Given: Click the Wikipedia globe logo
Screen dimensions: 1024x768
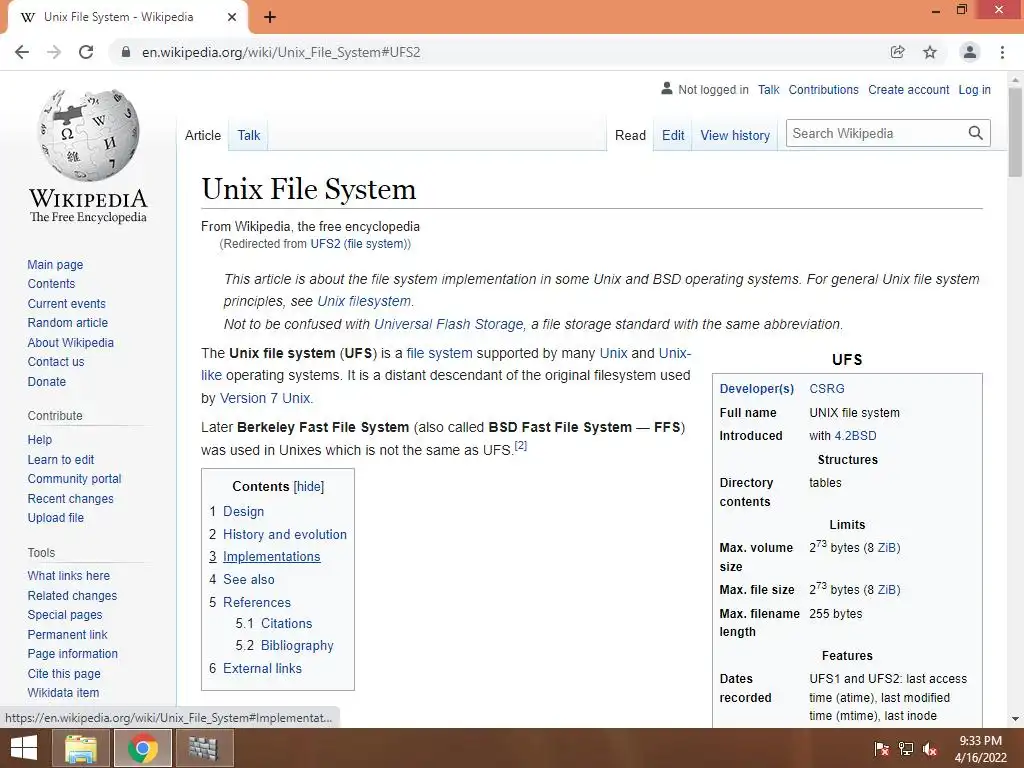Looking at the screenshot, I should coord(88,134).
